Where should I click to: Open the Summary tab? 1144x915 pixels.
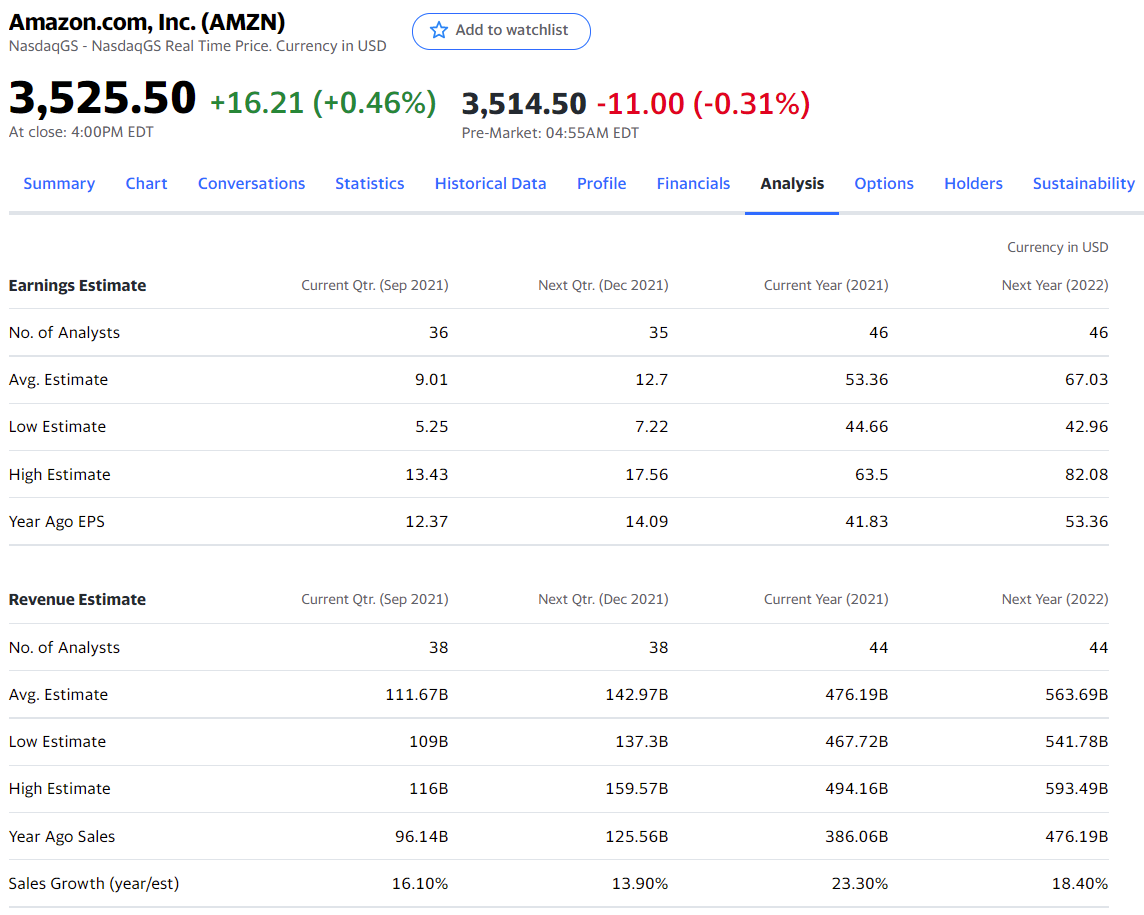[59, 183]
